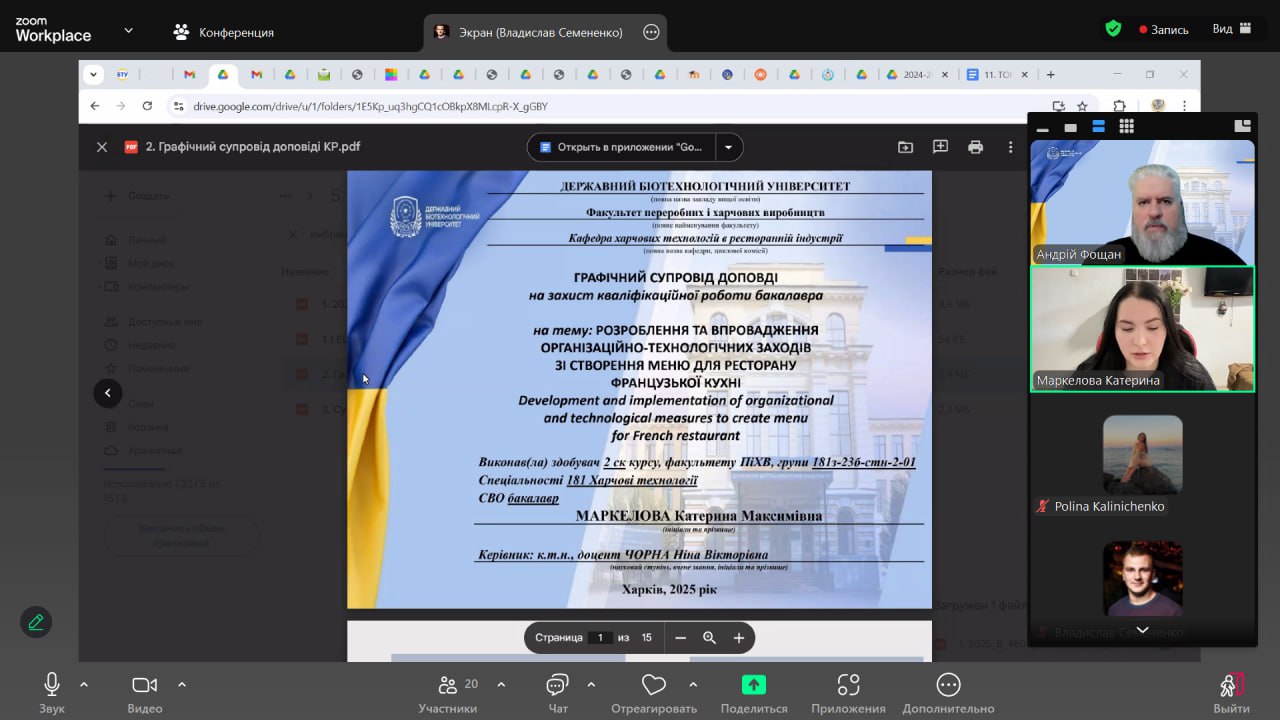
Task: Go to previous file with left arrow
Action: pyautogui.click(x=108, y=393)
